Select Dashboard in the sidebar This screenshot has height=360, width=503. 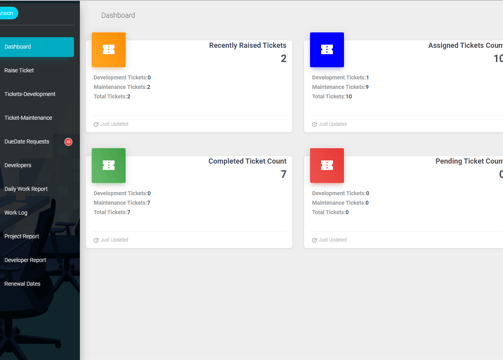tap(37, 47)
